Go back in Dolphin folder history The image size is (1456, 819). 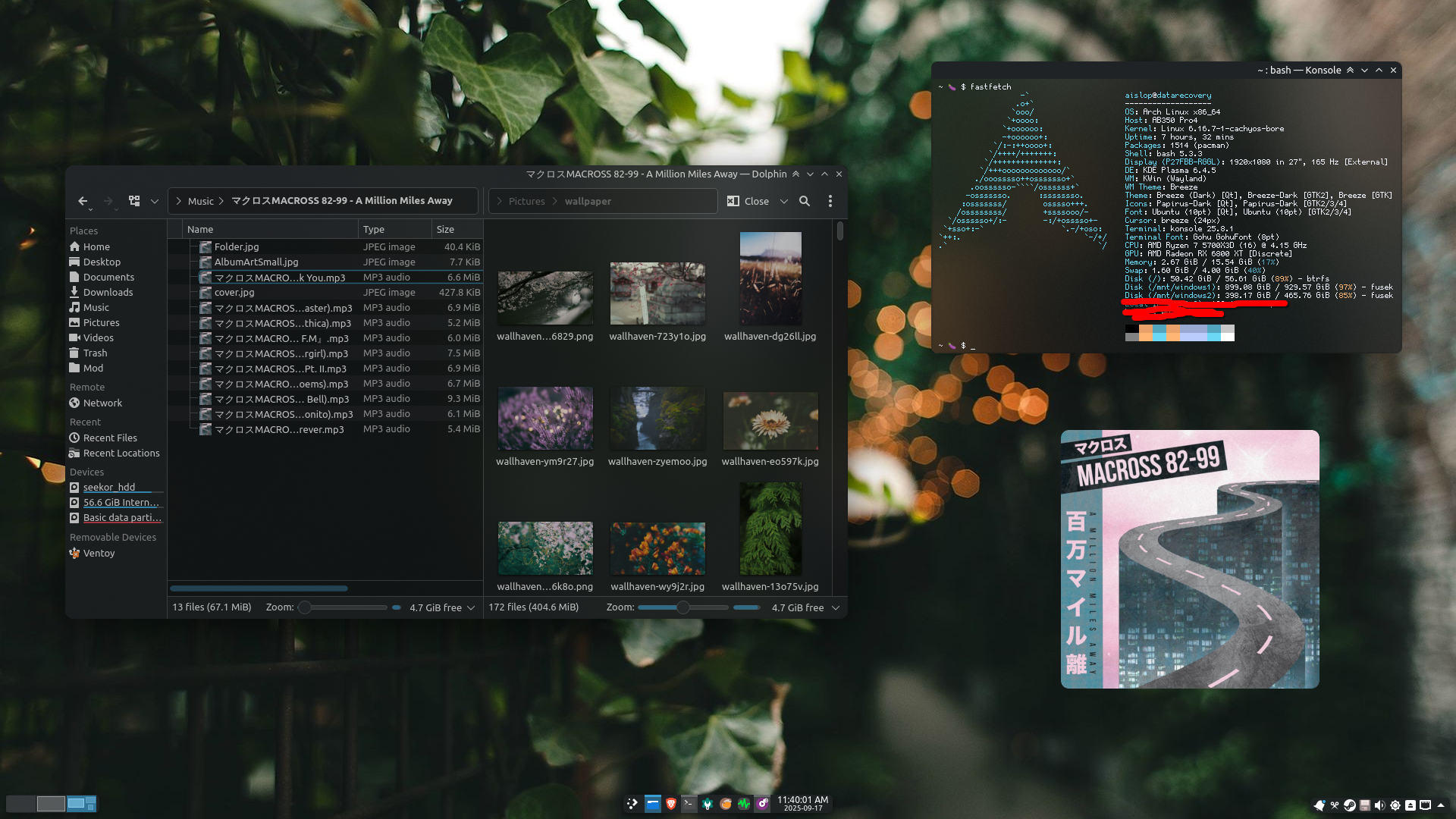click(83, 201)
